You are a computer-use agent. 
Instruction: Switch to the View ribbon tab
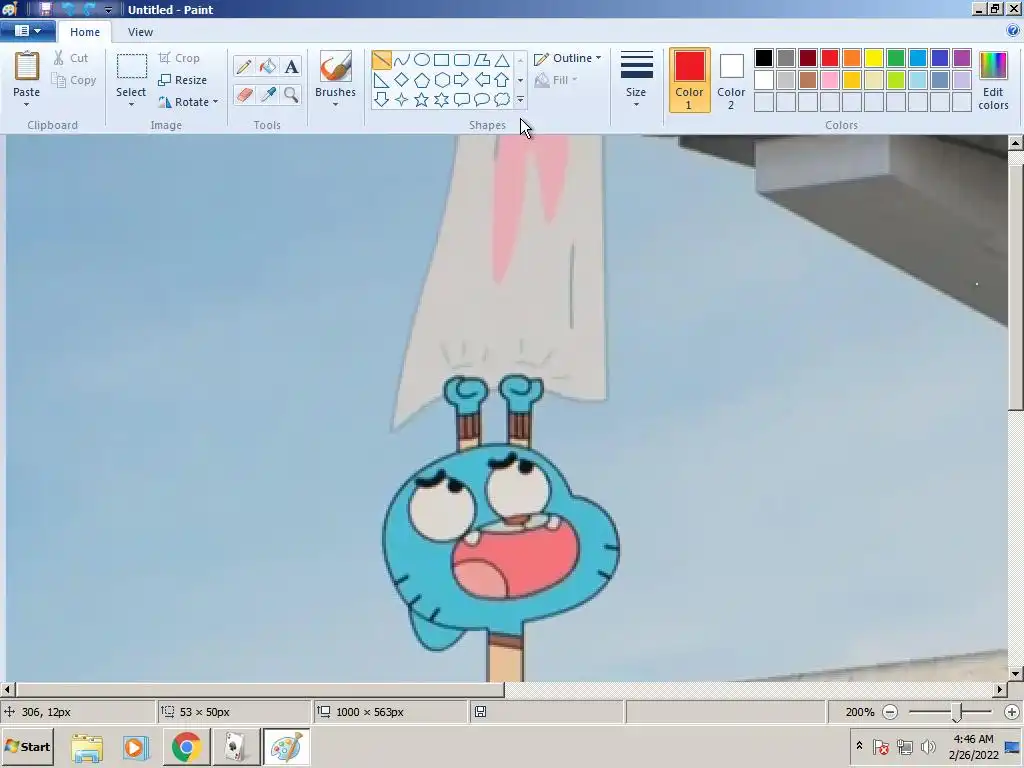[140, 32]
